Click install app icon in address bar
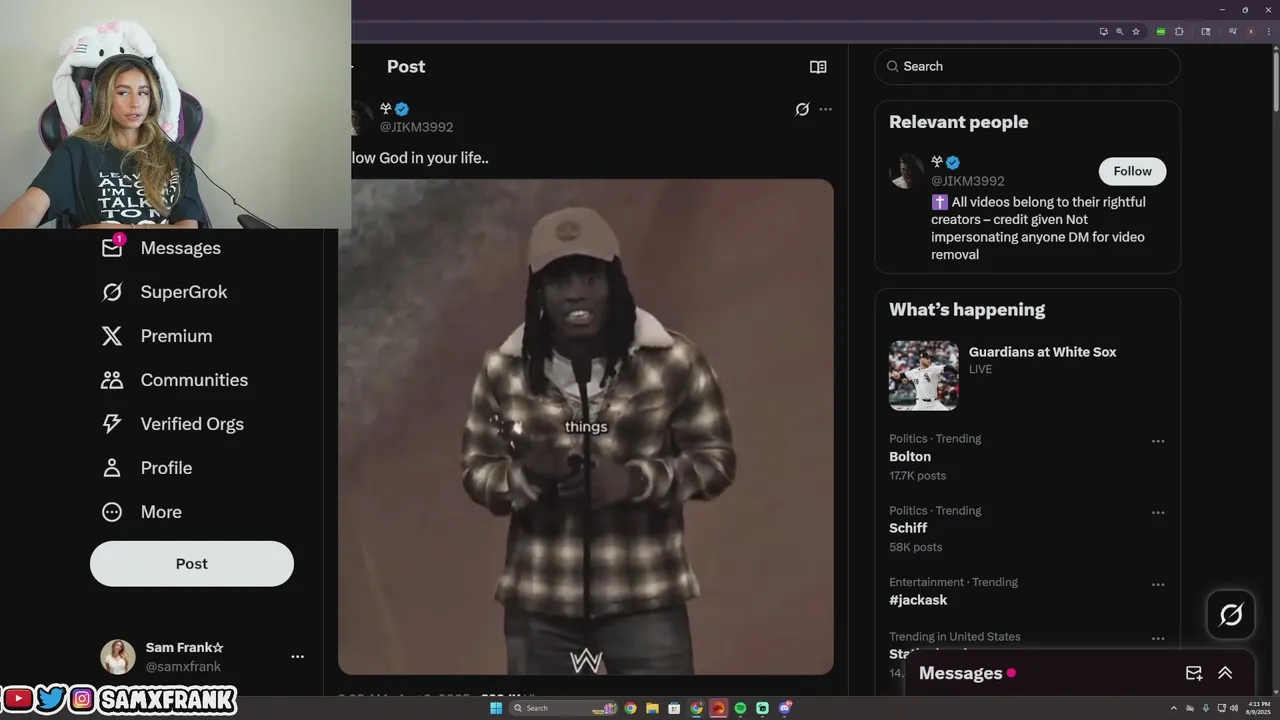1280x720 pixels. [x=1104, y=31]
